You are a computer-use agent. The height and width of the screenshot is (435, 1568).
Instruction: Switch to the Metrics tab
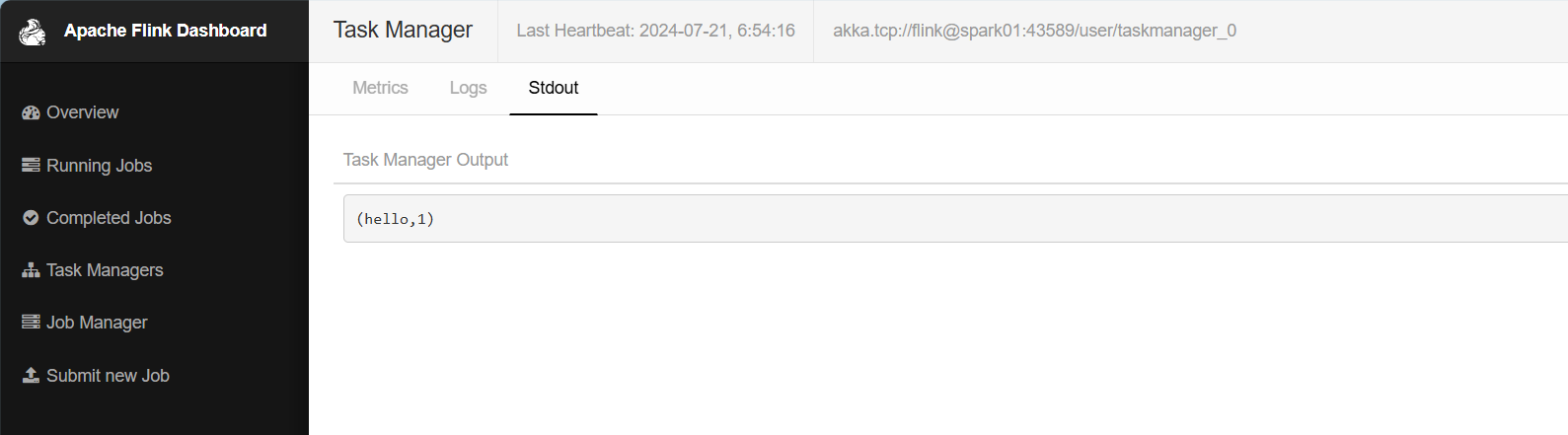click(x=380, y=88)
